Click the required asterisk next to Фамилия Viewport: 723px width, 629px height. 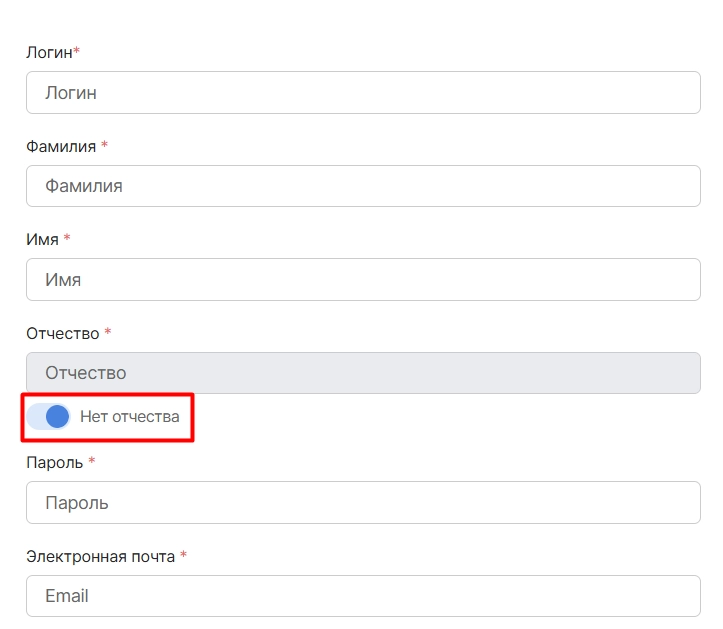coord(105,145)
